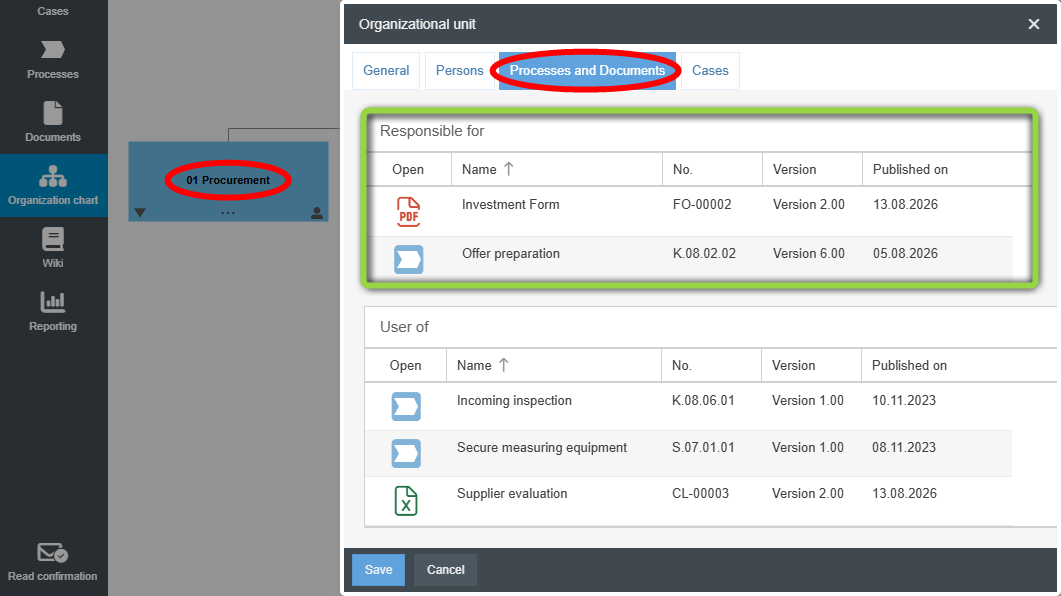
Task: Open the Investment Form PDF icon
Action: pos(408,212)
